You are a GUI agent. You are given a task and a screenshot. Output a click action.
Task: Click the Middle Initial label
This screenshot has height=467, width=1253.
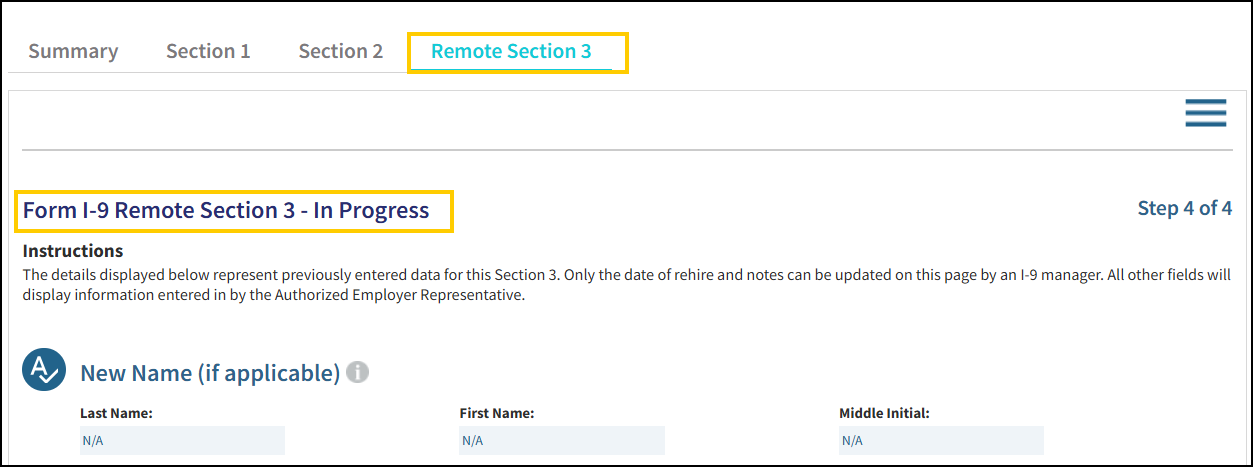coord(885,412)
